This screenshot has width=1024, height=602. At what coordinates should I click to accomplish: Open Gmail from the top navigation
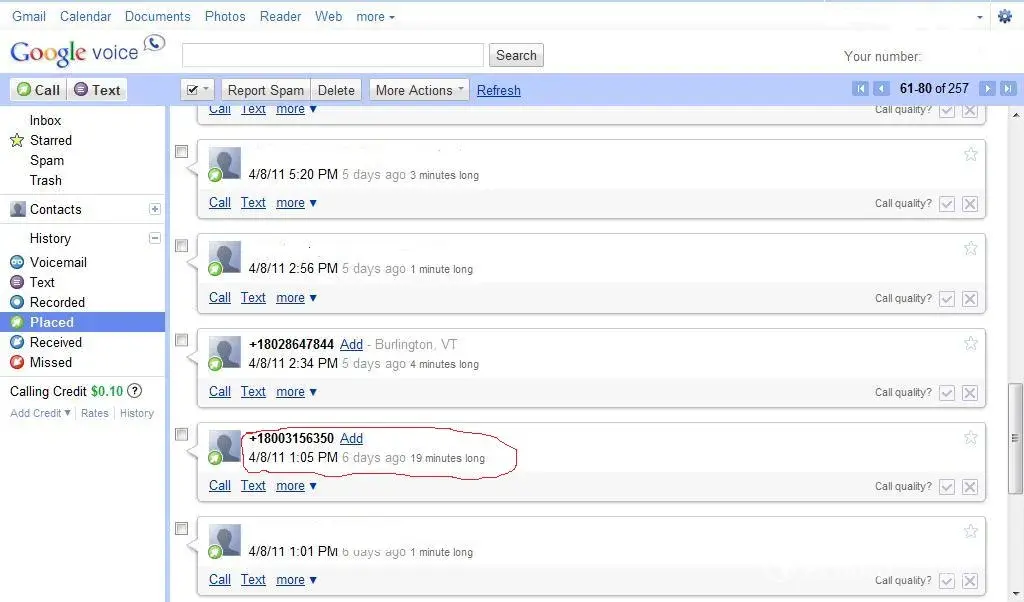tap(29, 16)
